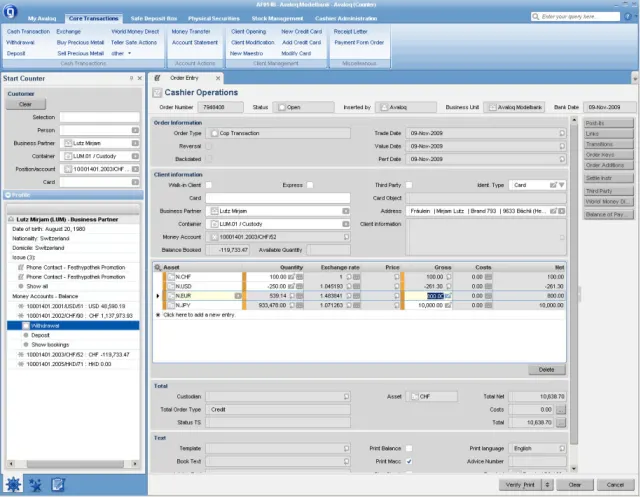Click the Order Number input field
This screenshot has height=497, width=640.
point(219,108)
